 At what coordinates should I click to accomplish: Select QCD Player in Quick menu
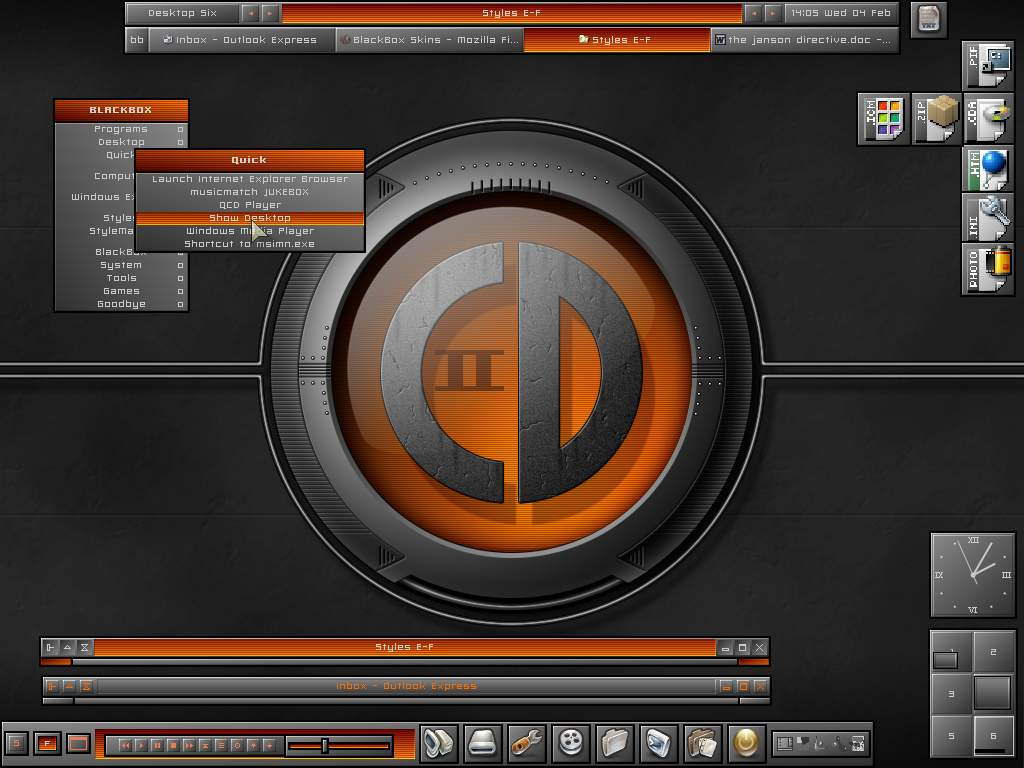(249, 205)
